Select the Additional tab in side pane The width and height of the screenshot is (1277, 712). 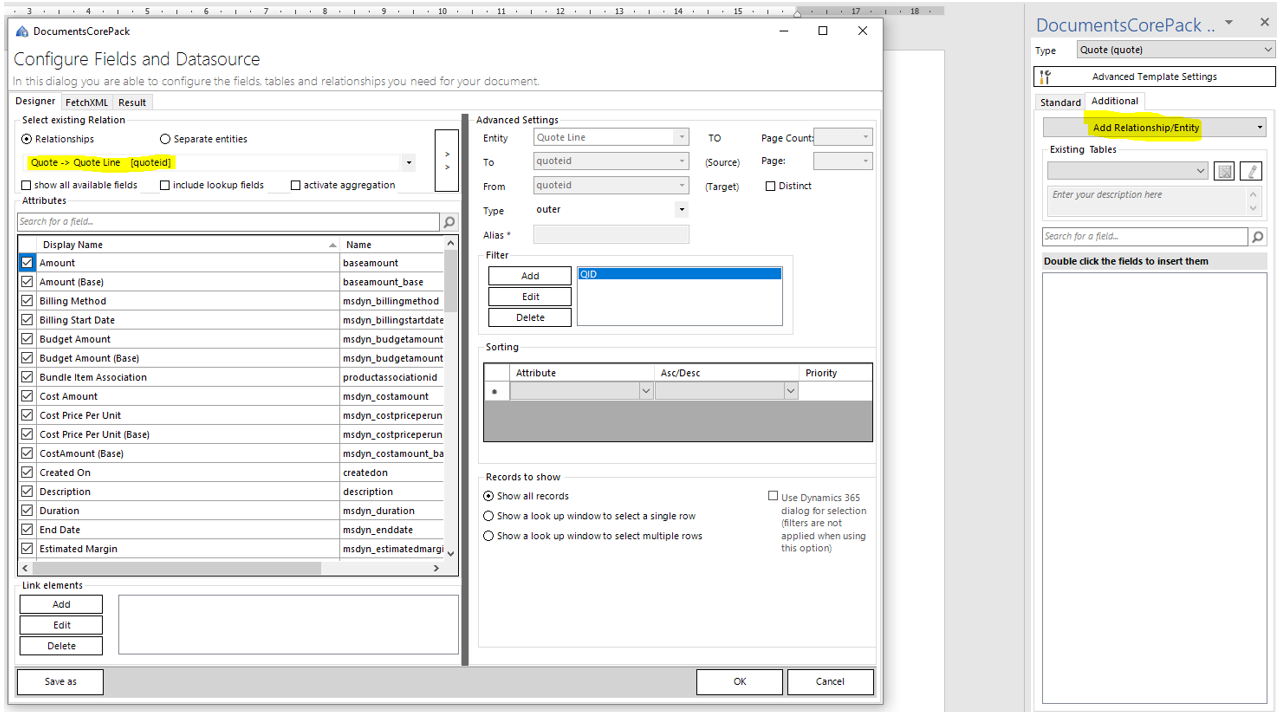[x=1115, y=101]
